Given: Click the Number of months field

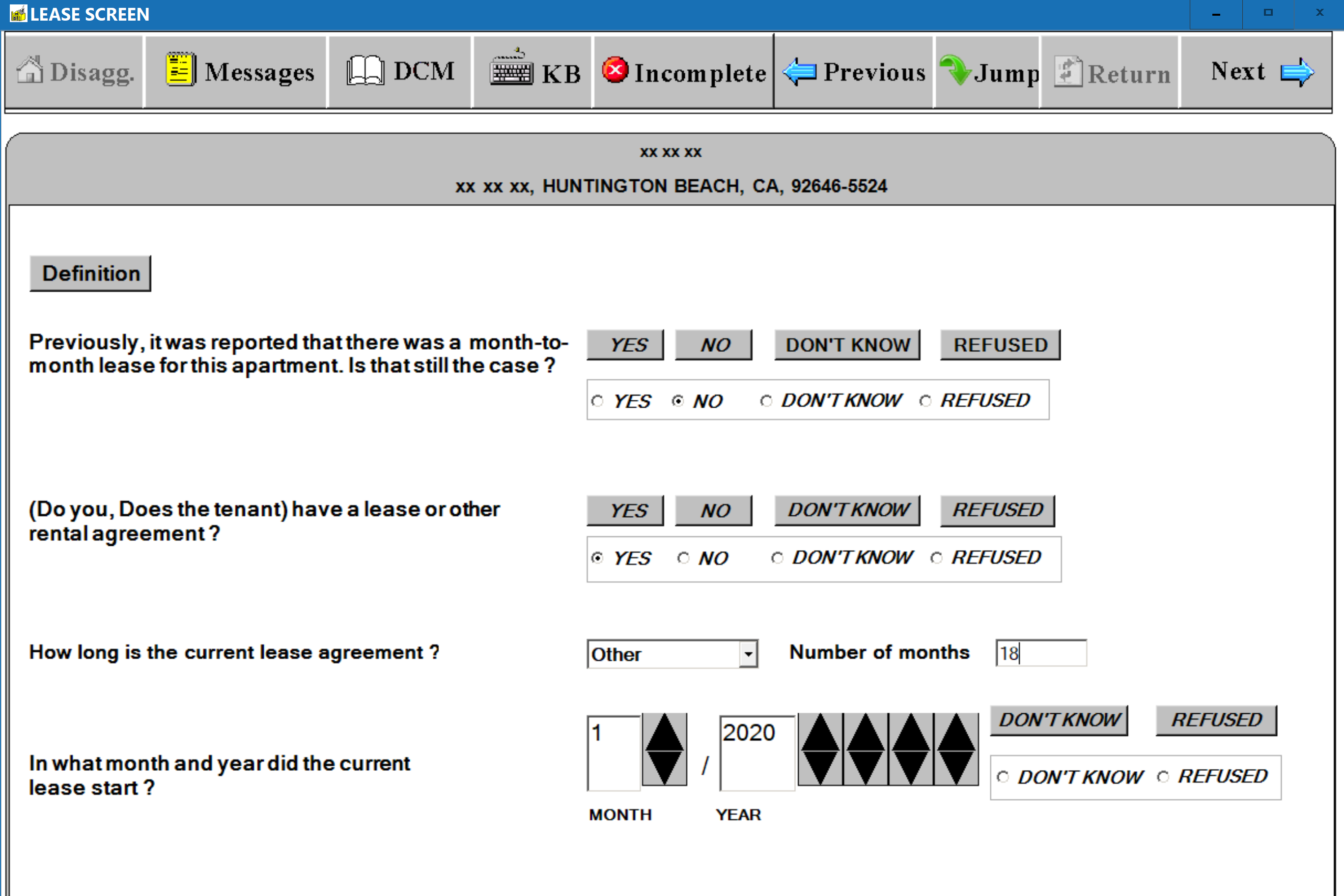Looking at the screenshot, I should (1040, 653).
